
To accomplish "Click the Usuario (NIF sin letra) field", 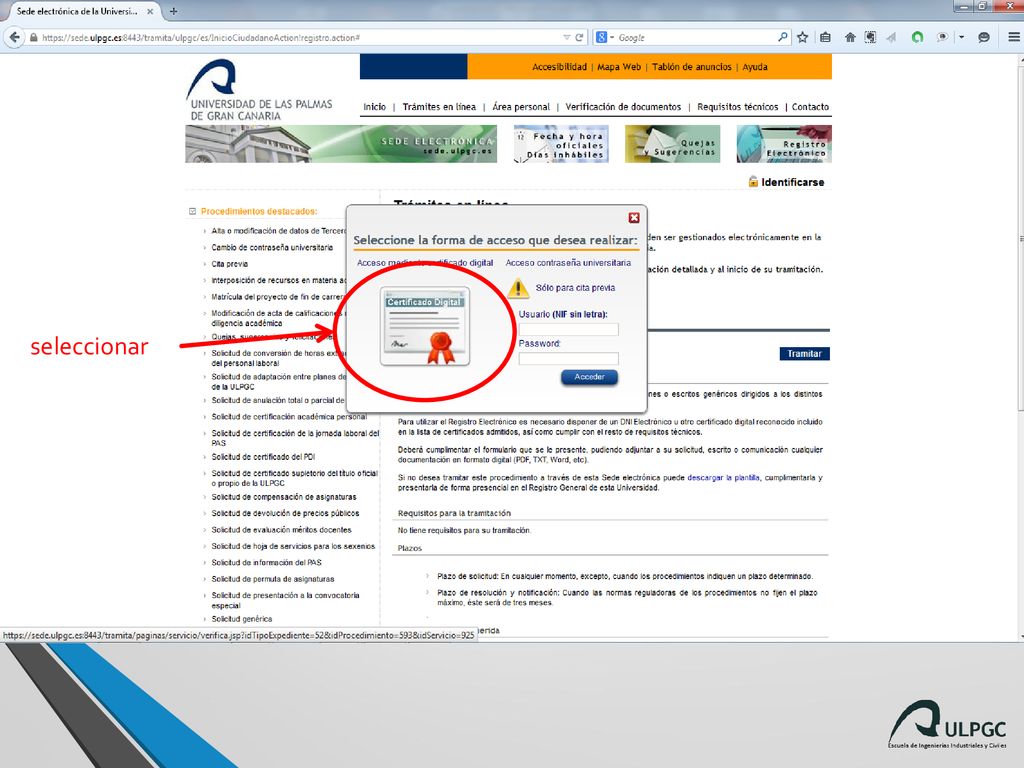I will tap(568, 329).
